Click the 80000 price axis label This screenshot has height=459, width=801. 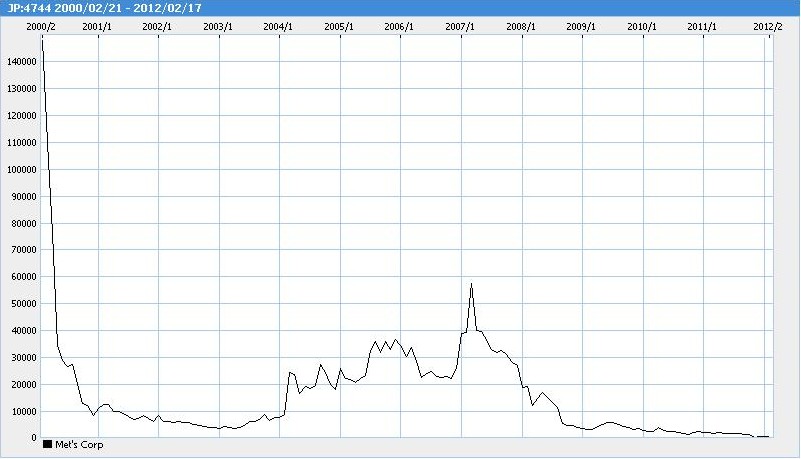click(24, 224)
